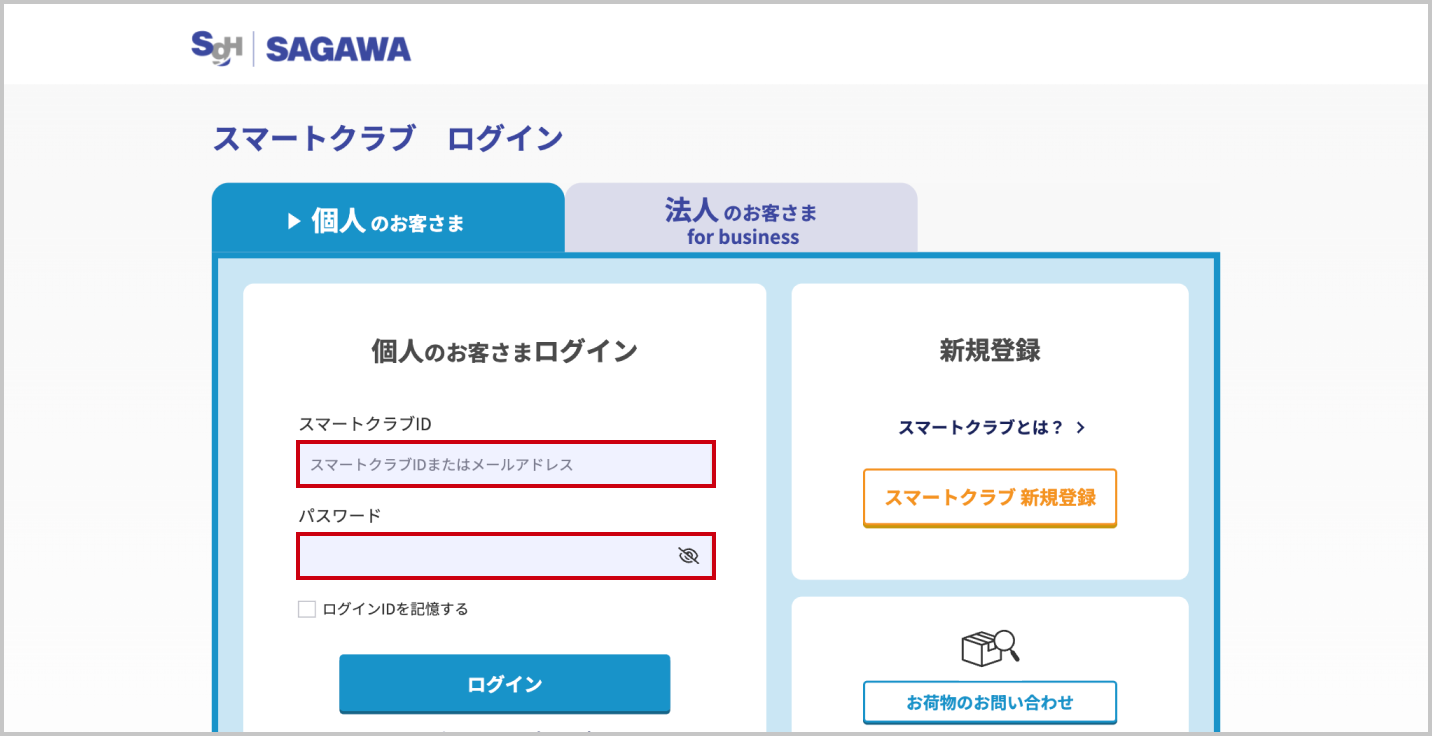Screen dimensions: 1432x736
Task: Open スマートクラブとは？ link
Action: coord(981,428)
